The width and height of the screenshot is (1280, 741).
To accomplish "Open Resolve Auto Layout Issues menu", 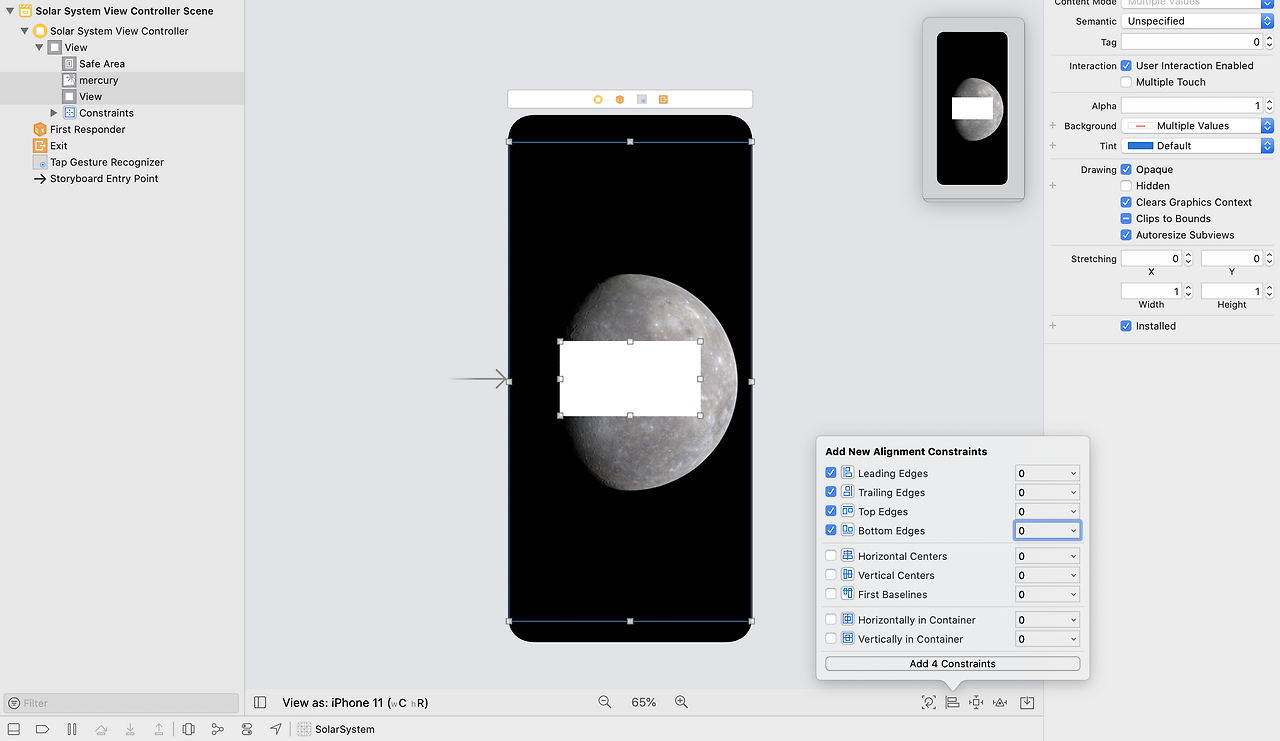I will pos(1000,703).
